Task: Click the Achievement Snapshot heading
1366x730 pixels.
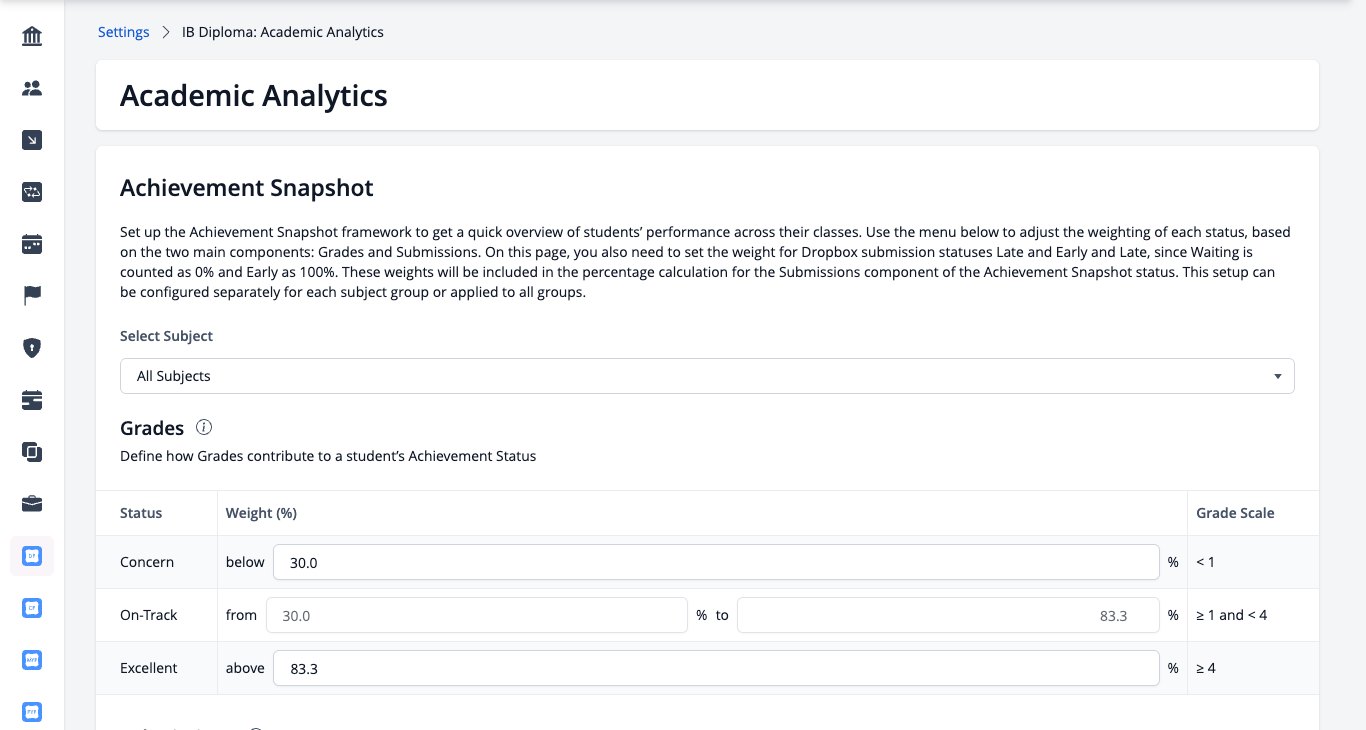Action: click(x=247, y=188)
